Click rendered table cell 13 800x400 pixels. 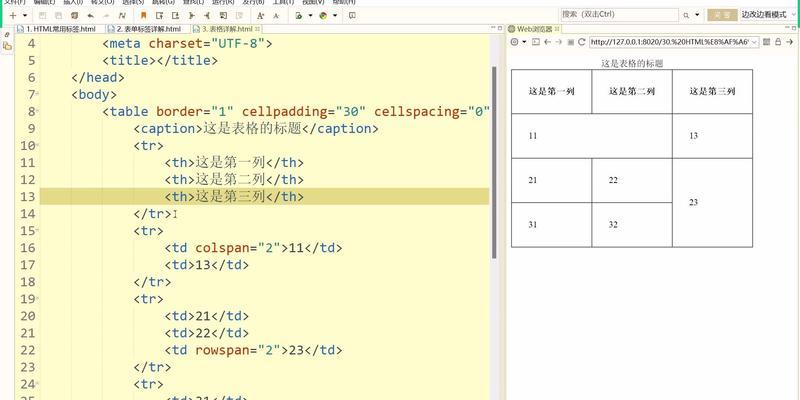712,136
